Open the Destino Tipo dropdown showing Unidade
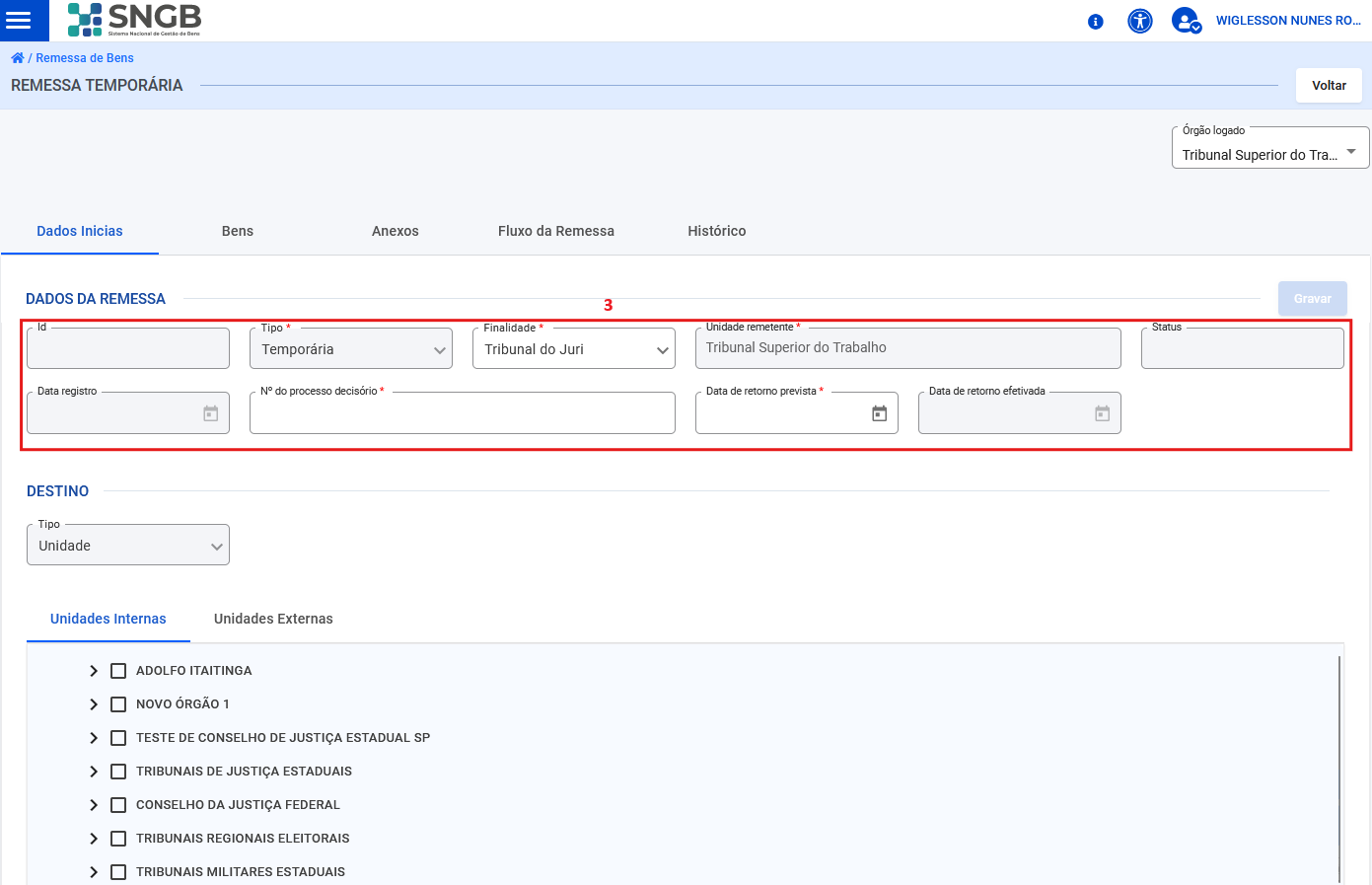The width and height of the screenshot is (1372, 885). pyautogui.click(x=128, y=545)
